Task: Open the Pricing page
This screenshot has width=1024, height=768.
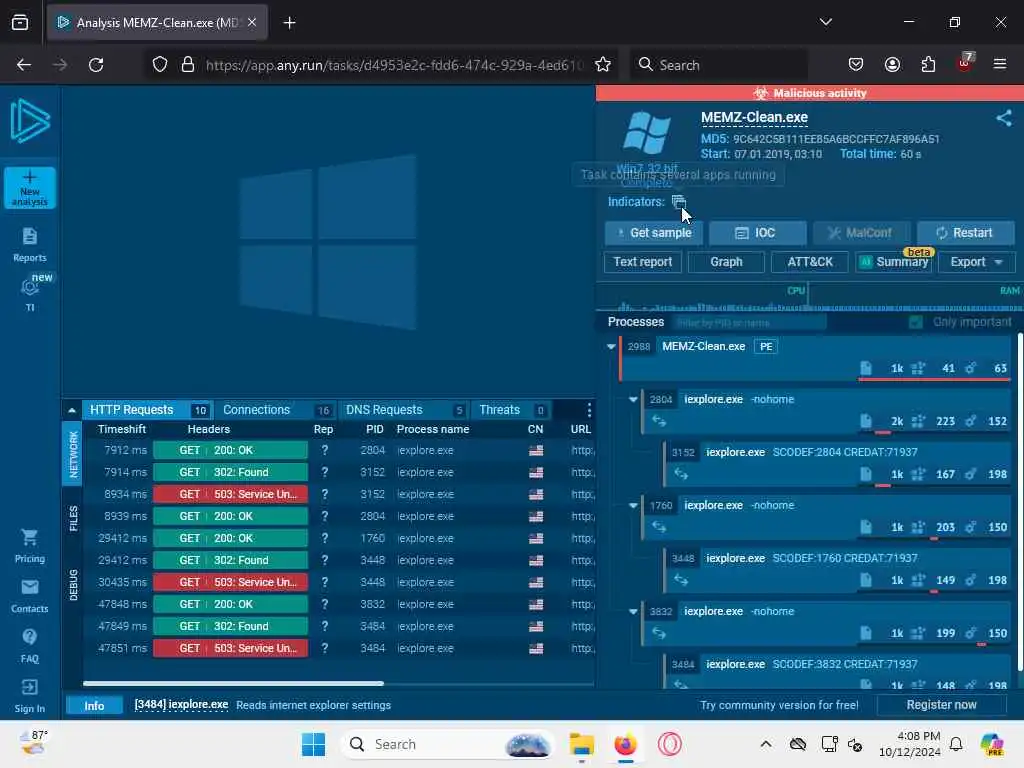Action: pos(29,546)
